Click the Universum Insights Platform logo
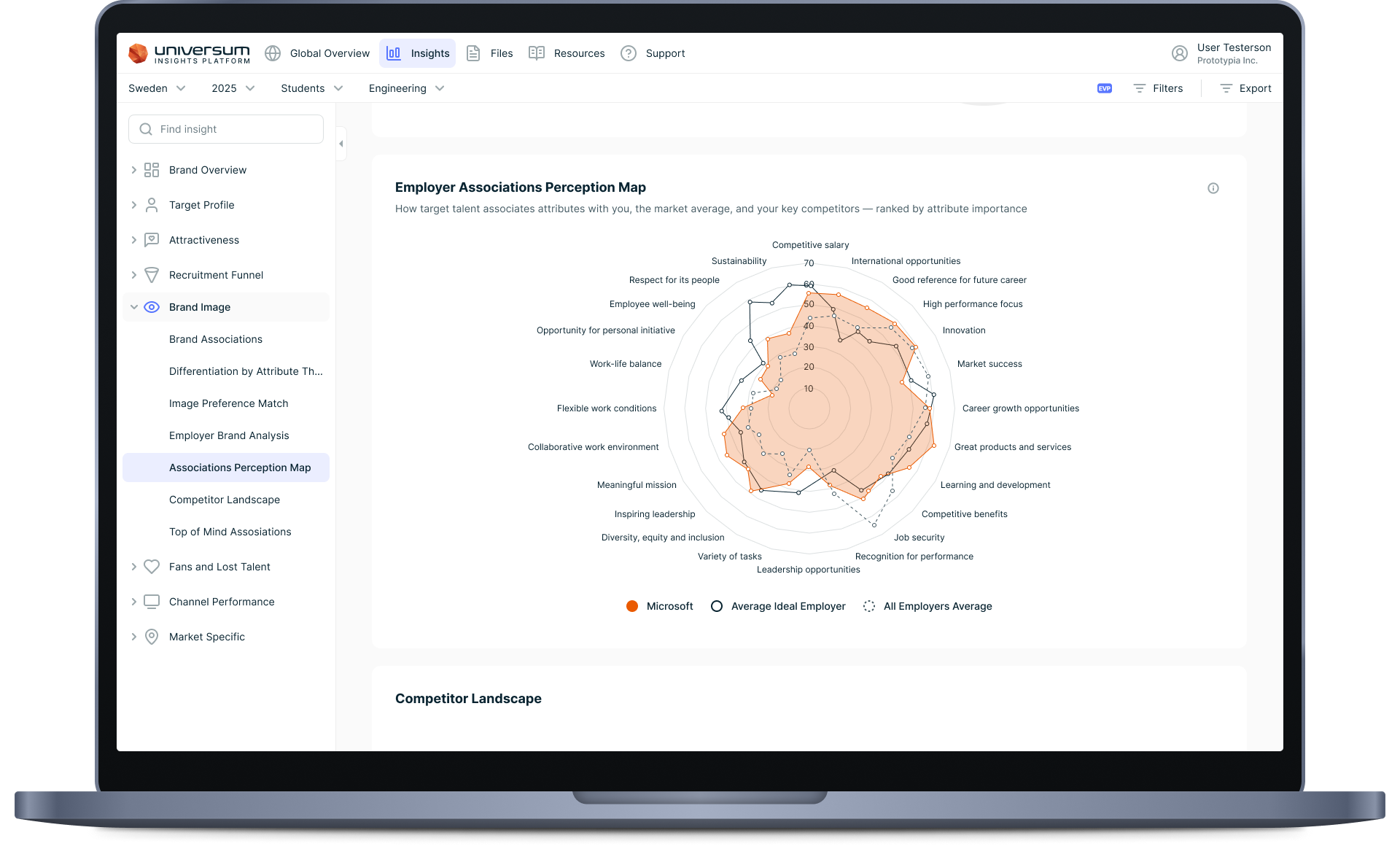 (x=189, y=53)
